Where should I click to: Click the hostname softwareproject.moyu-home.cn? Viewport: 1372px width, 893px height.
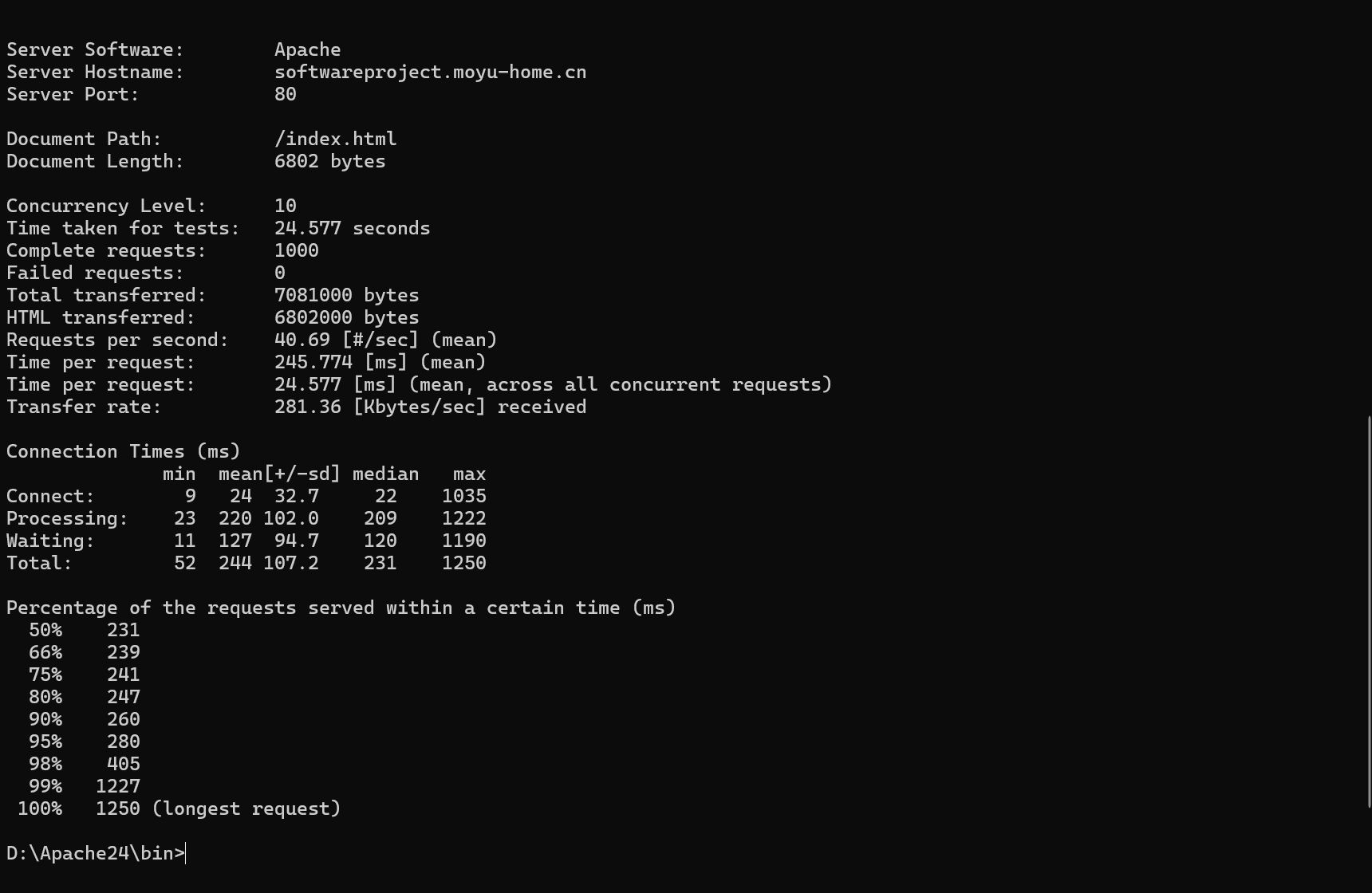click(430, 72)
